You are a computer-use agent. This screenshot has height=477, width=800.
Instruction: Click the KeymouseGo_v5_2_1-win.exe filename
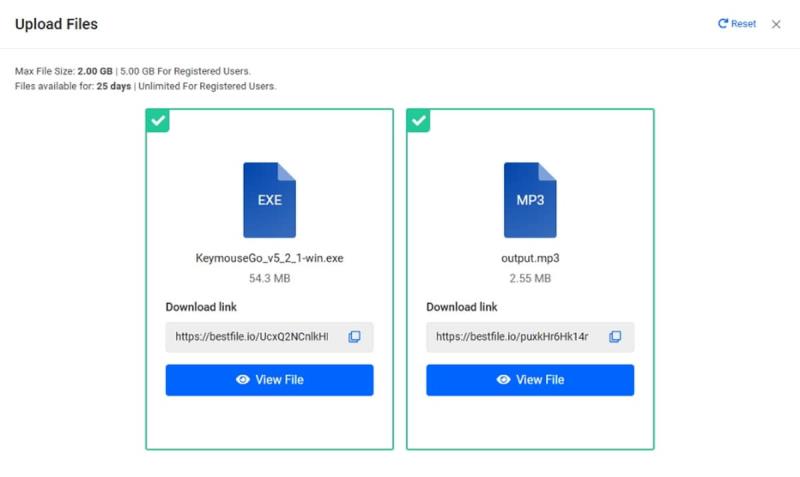[x=269, y=258]
